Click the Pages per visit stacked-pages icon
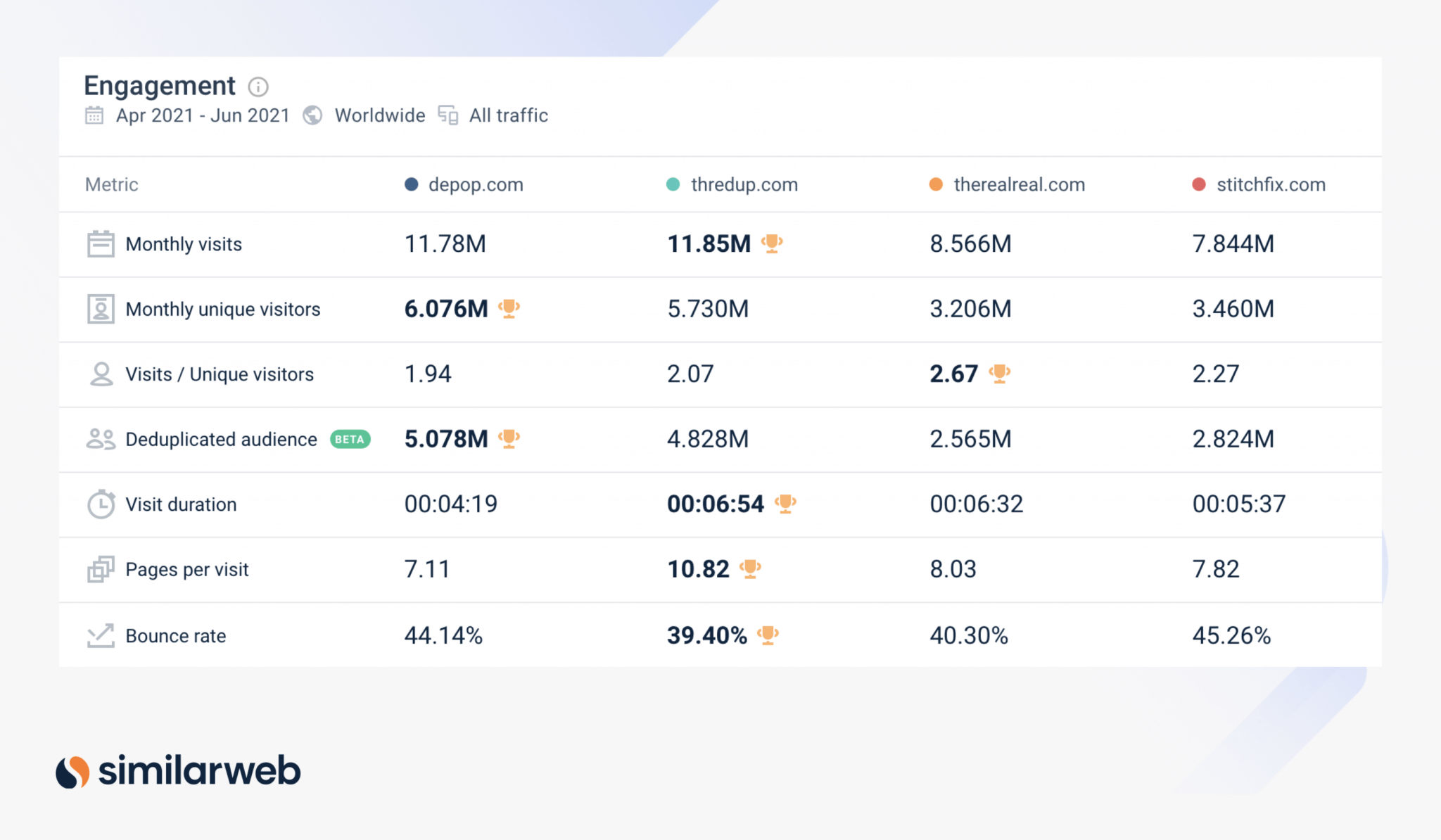 [x=101, y=569]
